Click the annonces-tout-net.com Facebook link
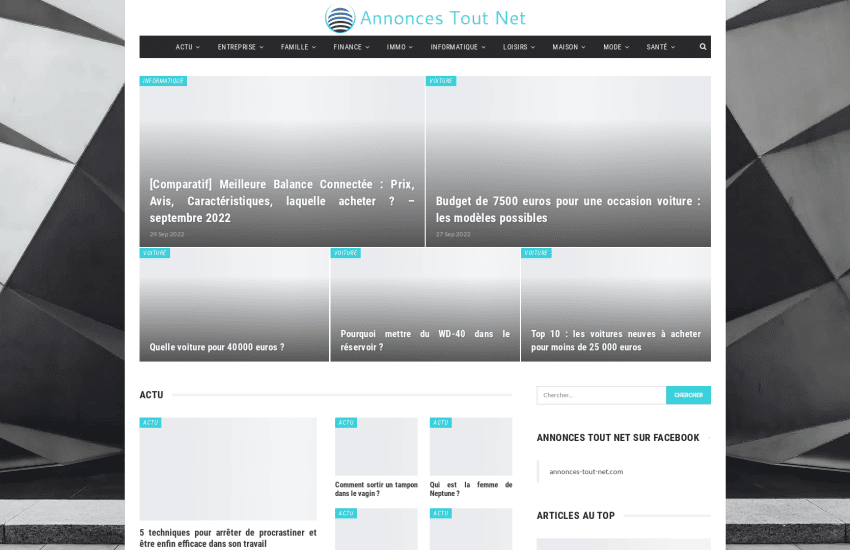 click(586, 471)
